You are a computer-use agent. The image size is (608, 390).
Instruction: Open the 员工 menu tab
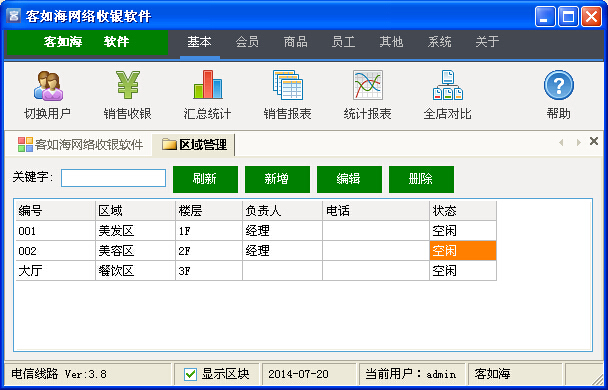click(344, 42)
